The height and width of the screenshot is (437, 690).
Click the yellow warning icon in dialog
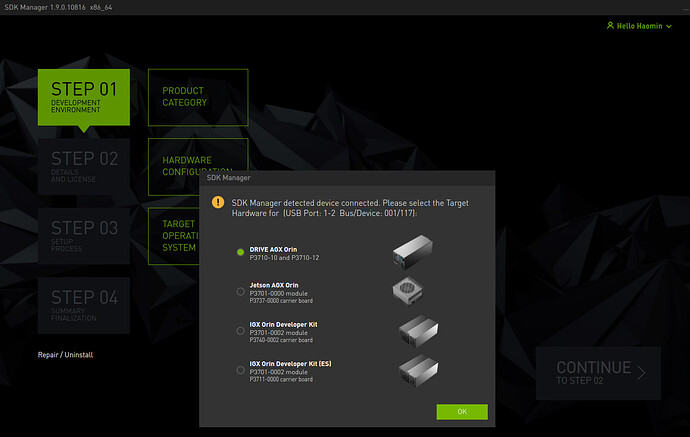218,202
